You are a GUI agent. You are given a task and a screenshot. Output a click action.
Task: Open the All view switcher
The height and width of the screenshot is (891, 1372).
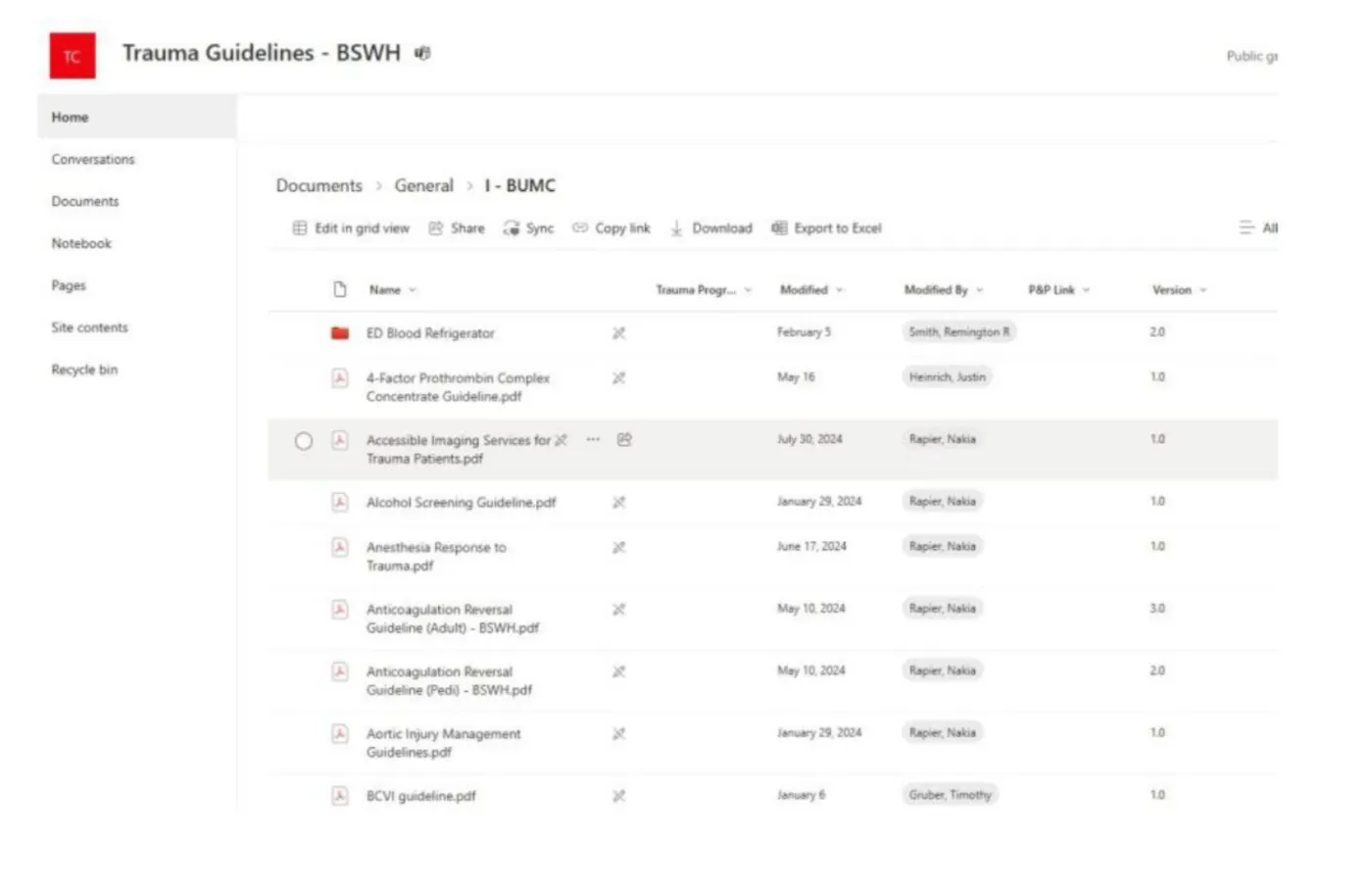pyautogui.click(x=1258, y=227)
